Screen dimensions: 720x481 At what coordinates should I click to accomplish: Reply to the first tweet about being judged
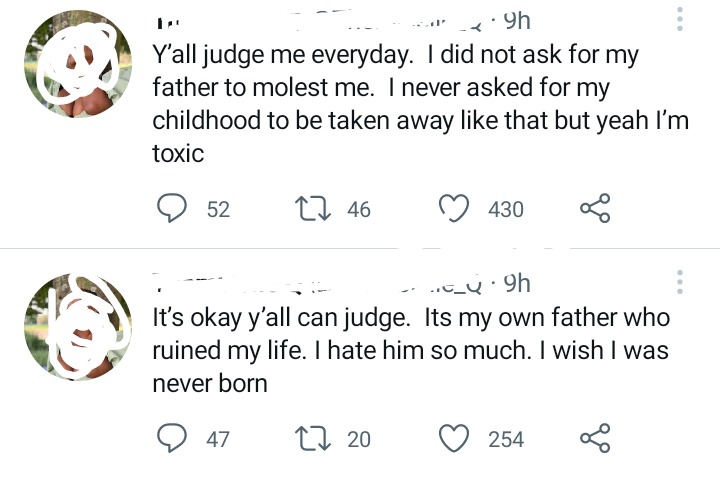(x=172, y=208)
